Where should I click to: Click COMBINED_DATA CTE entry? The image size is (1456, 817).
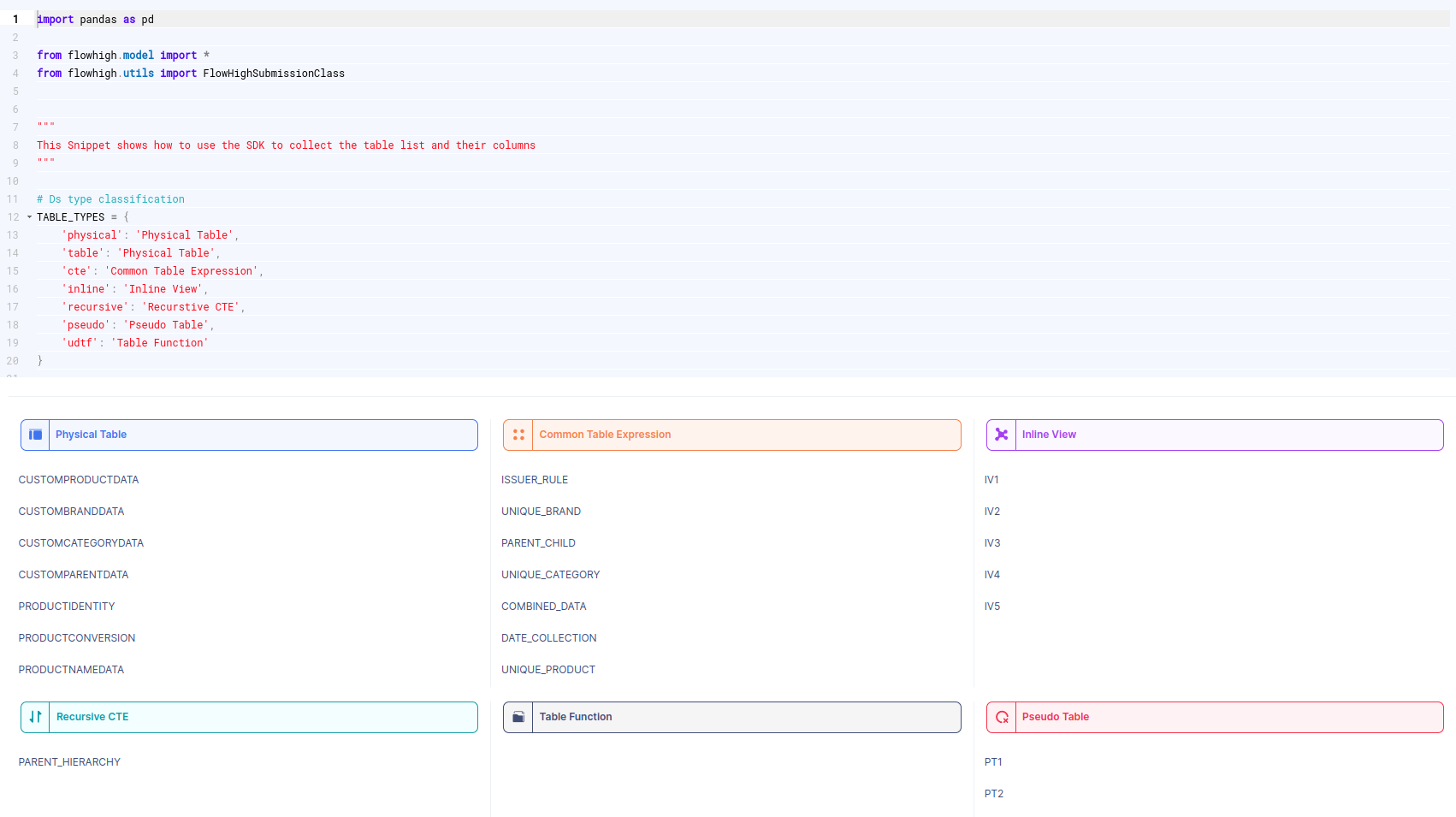coord(544,607)
